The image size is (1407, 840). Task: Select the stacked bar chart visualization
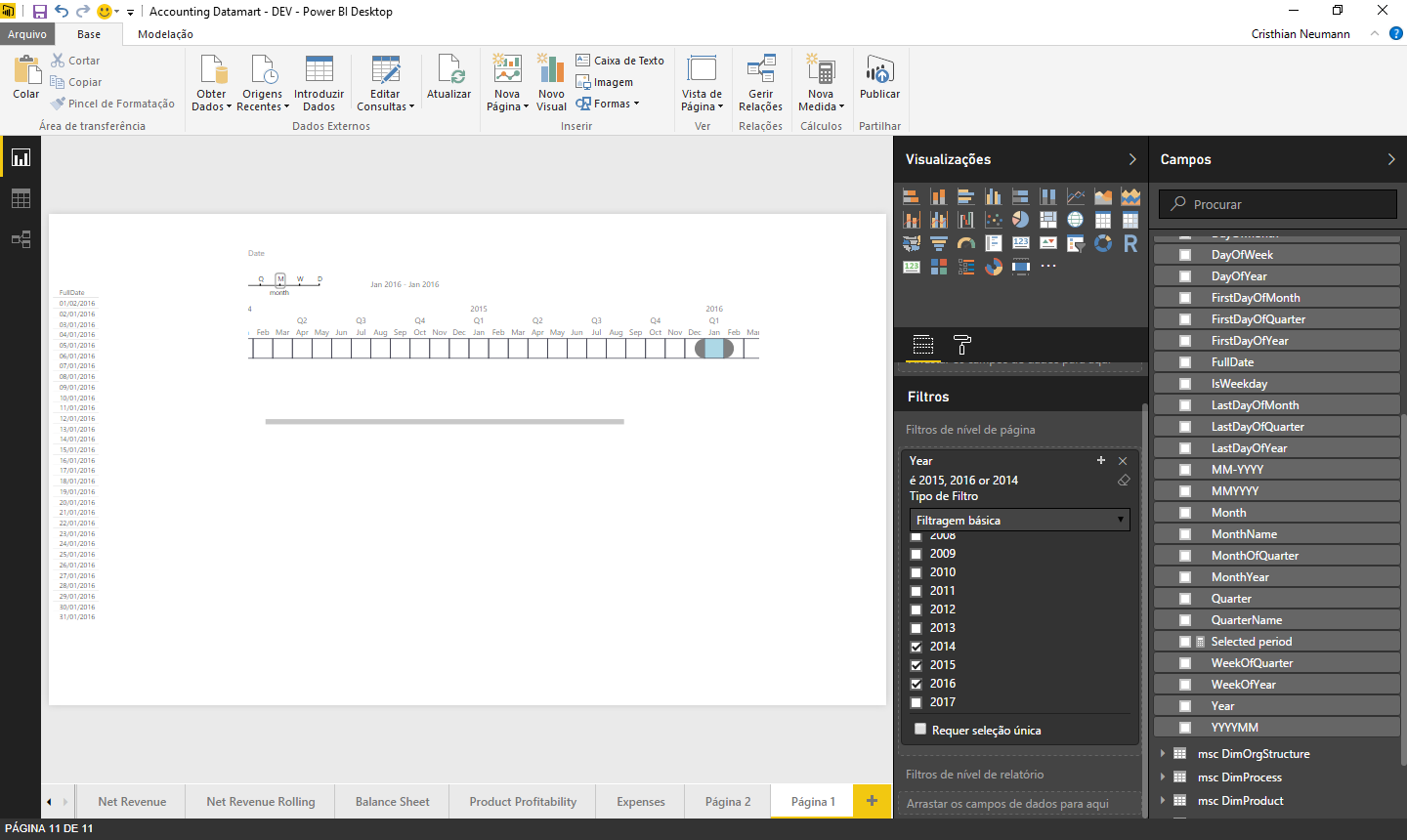pyautogui.click(x=911, y=196)
